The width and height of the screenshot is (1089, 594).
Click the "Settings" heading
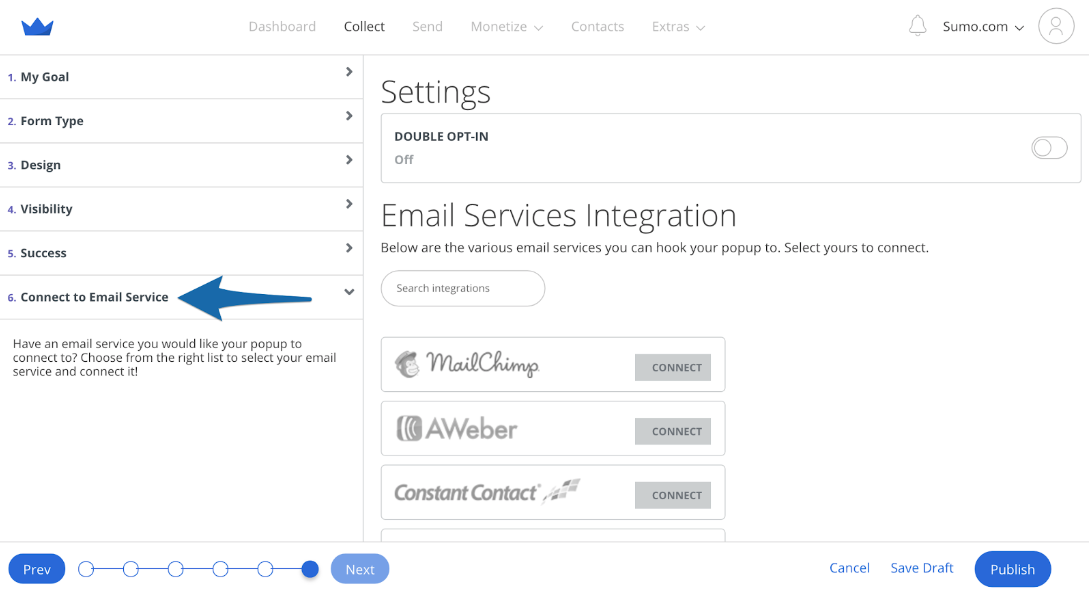(435, 92)
